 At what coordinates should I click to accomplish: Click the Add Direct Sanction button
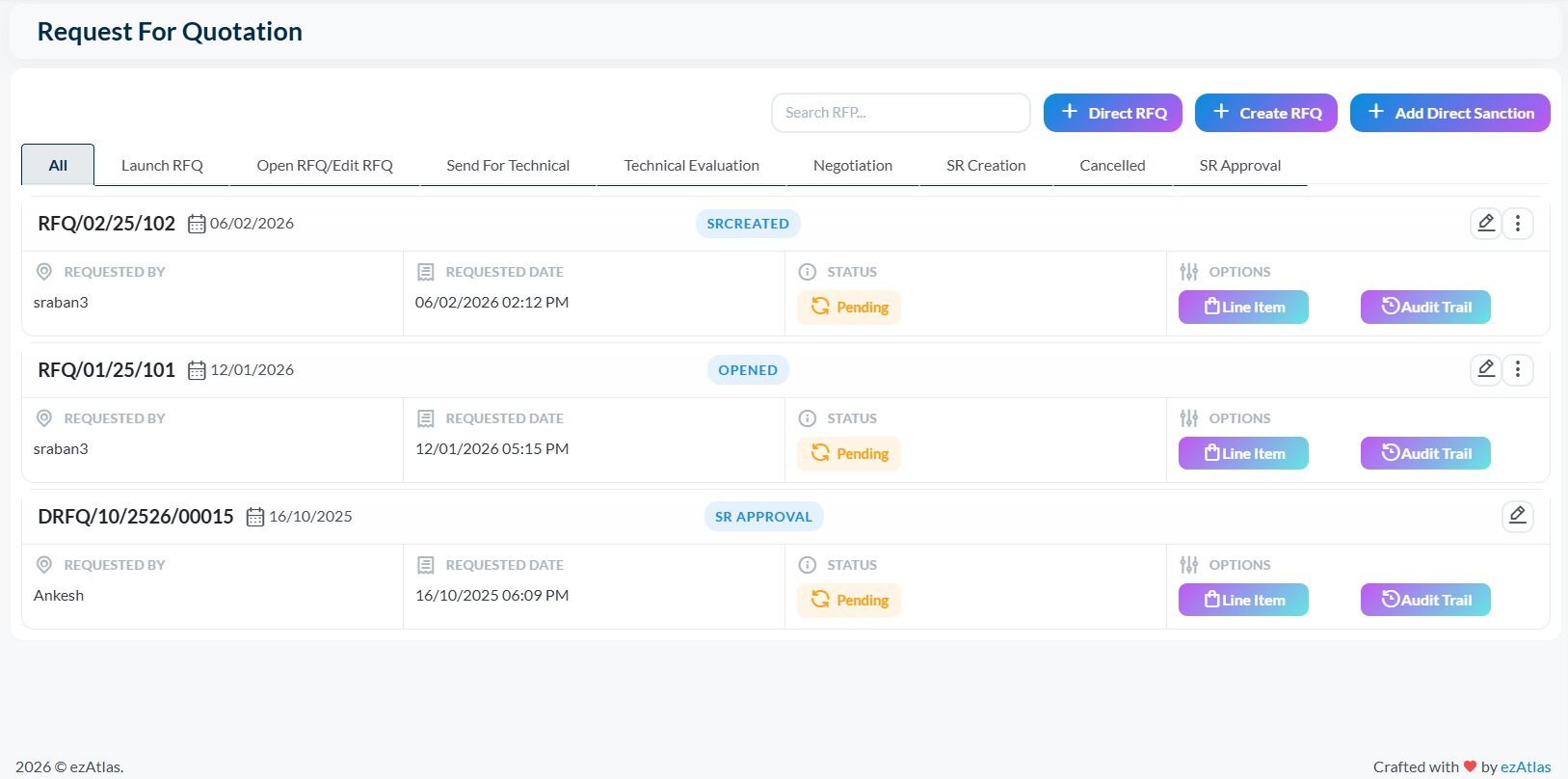[1449, 113]
